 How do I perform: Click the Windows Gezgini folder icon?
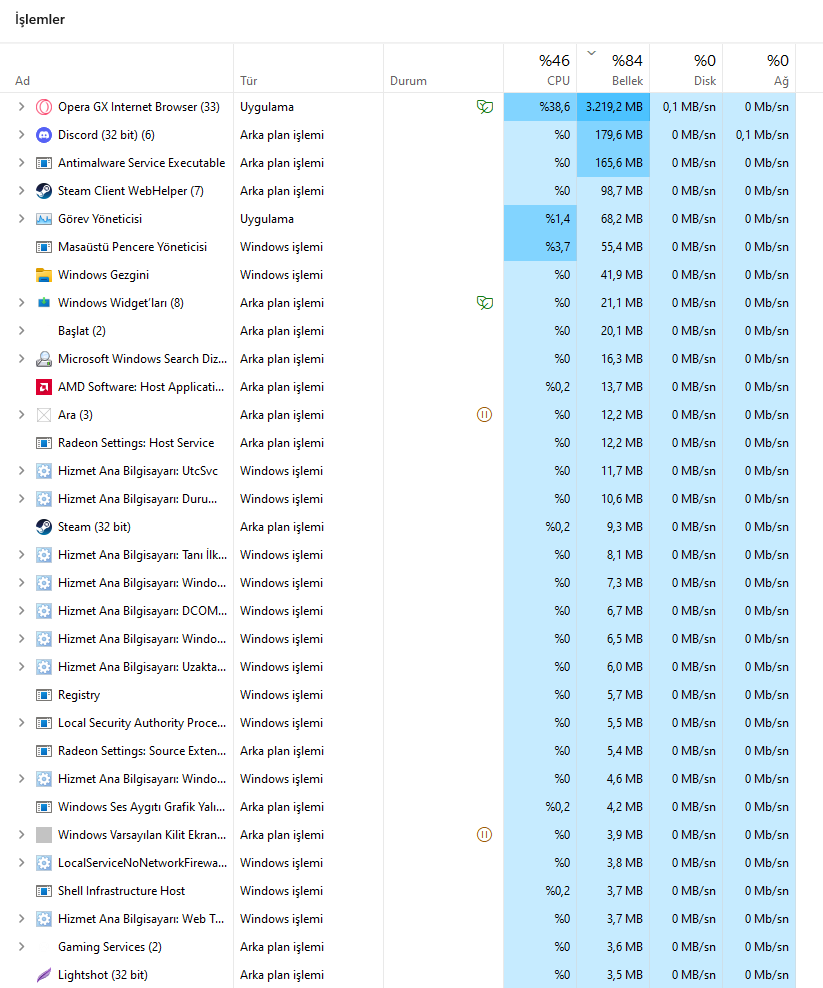43,275
